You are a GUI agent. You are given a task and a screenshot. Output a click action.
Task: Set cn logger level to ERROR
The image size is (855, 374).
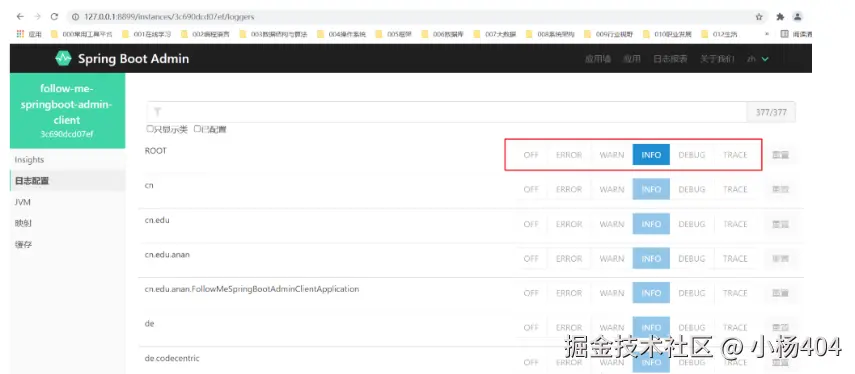coord(569,189)
